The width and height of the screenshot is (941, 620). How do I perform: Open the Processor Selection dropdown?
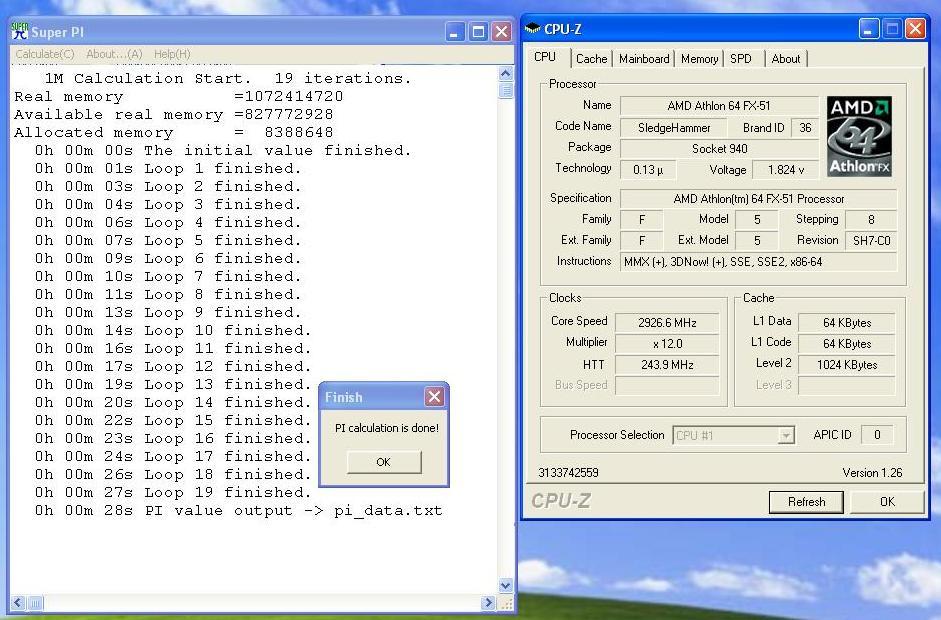786,435
